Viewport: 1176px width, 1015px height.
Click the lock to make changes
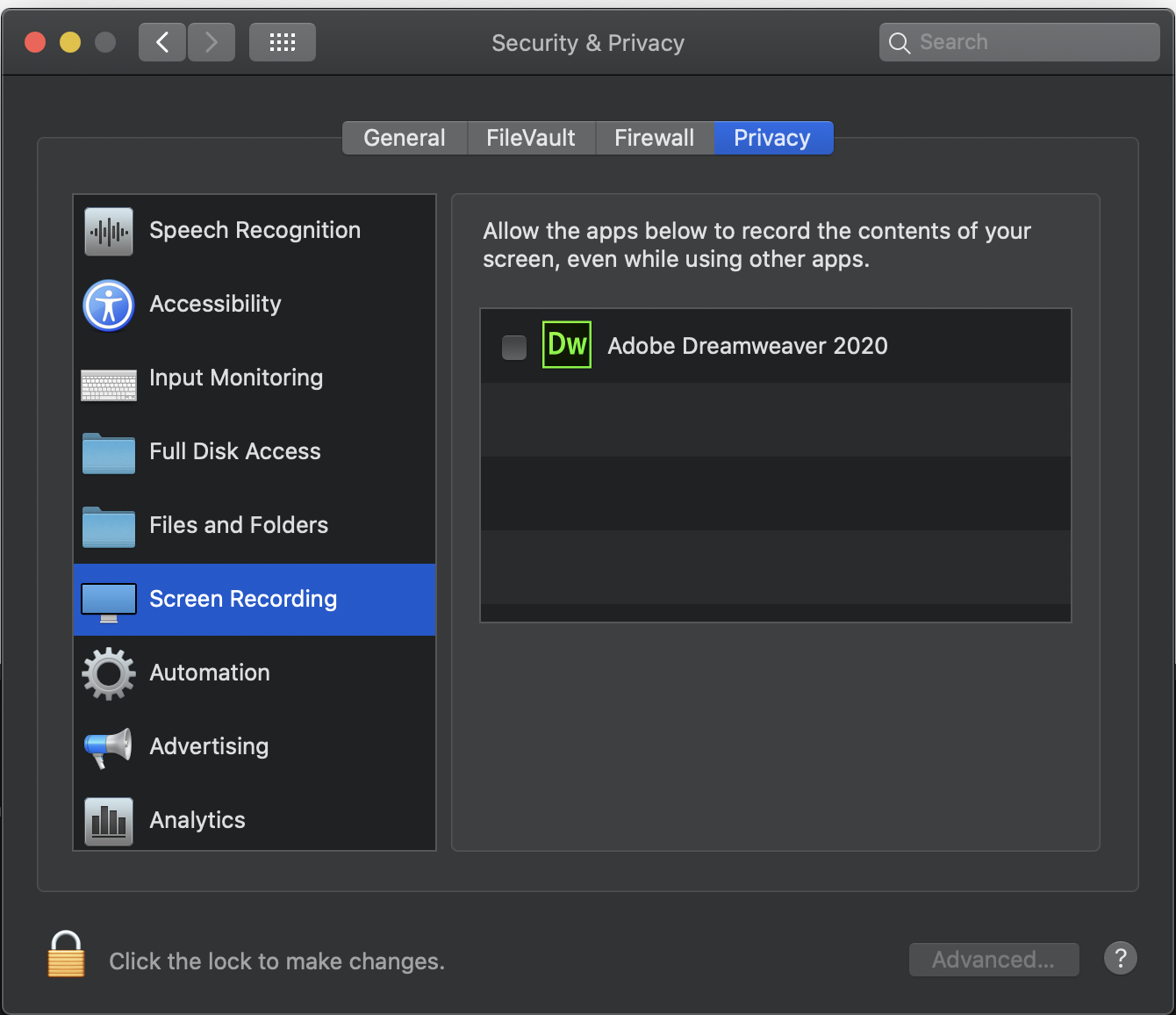click(x=66, y=956)
